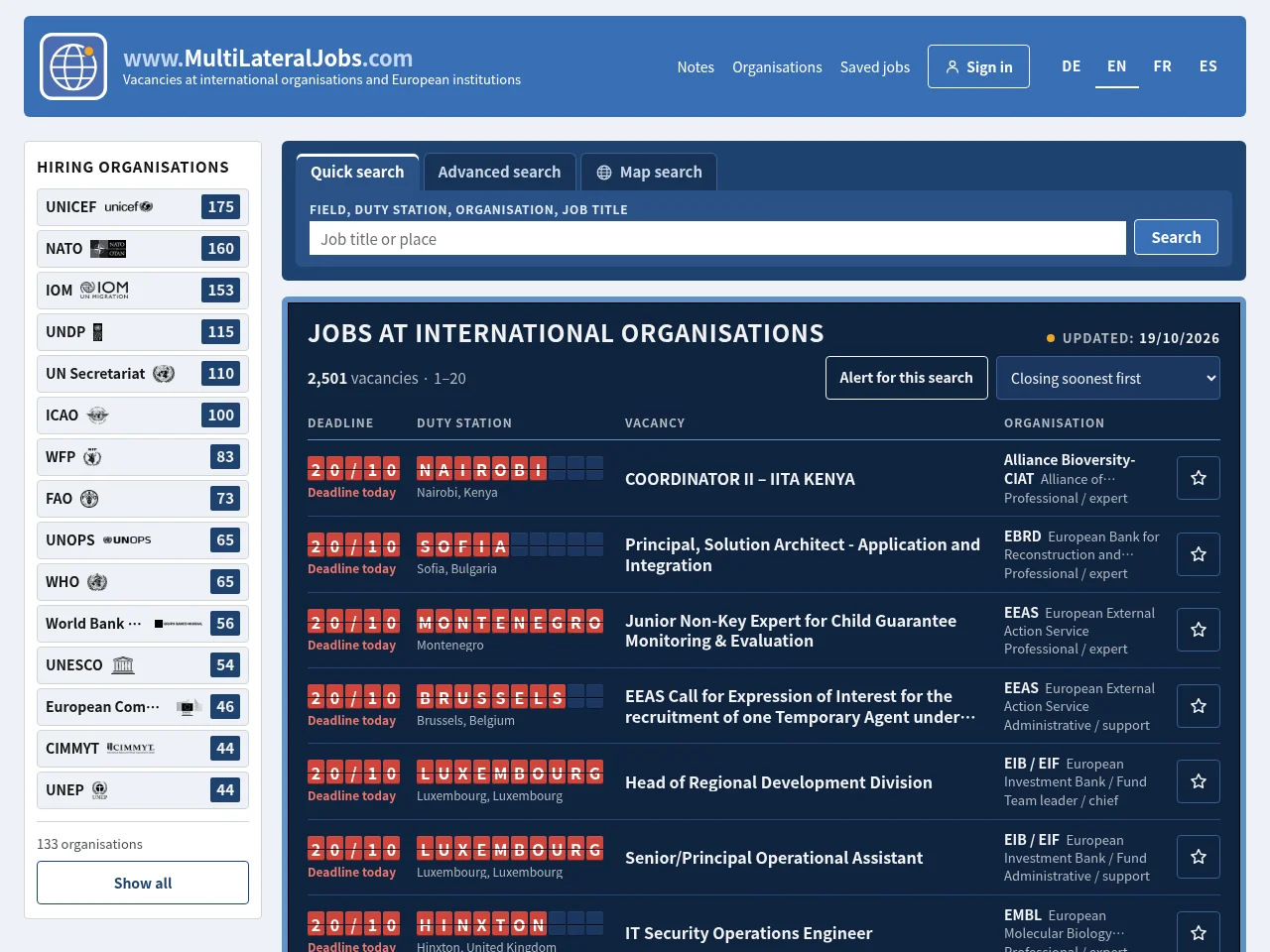The width and height of the screenshot is (1270, 952).
Task: Open the Map search tab
Action: [649, 172]
